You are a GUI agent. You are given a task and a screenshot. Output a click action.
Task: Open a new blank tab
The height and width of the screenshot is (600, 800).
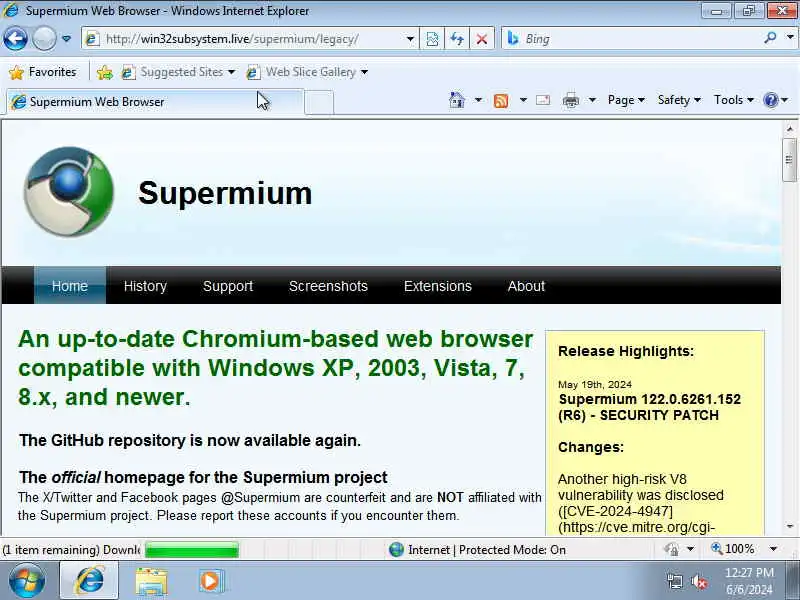click(319, 102)
